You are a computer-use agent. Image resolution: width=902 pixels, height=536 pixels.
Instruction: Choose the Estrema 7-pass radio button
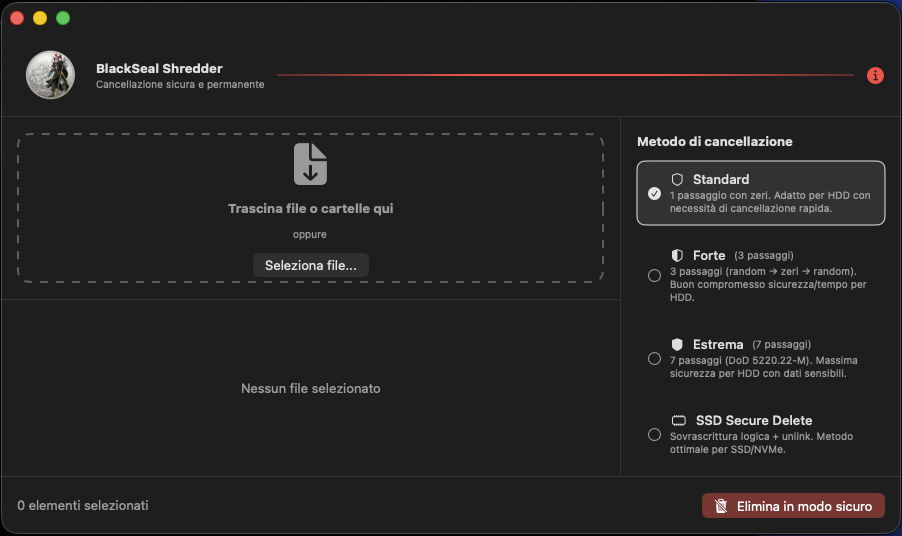[x=654, y=358]
